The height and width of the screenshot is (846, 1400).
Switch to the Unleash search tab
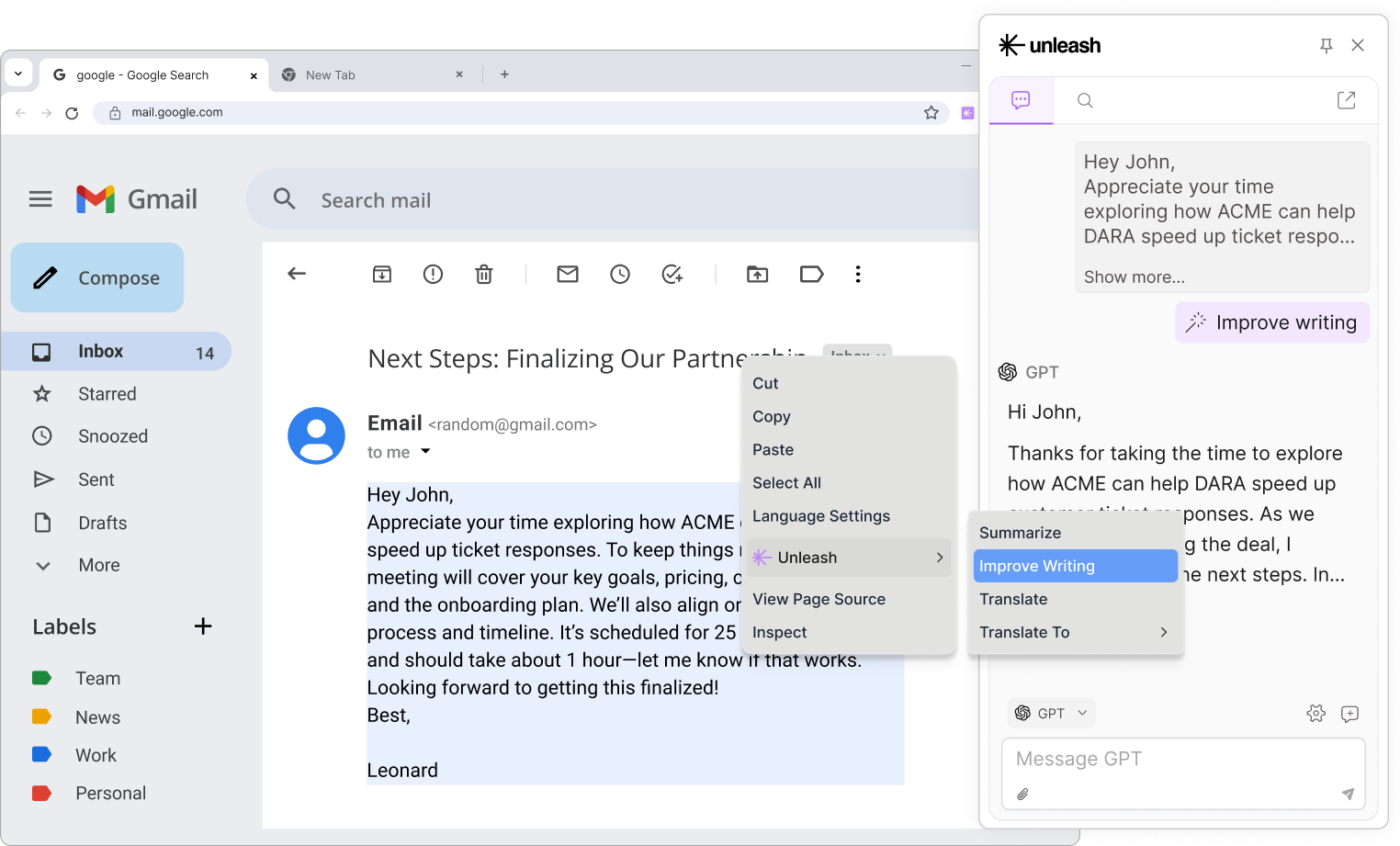[x=1085, y=100]
